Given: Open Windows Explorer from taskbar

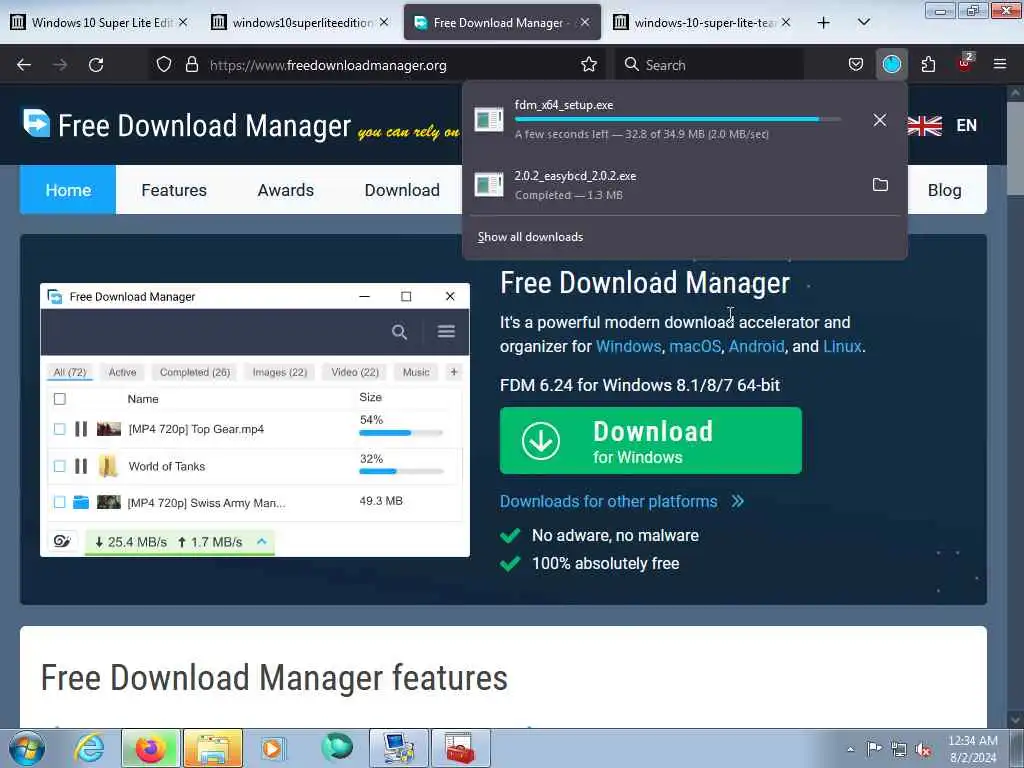Looking at the screenshot, I should 213,748.
